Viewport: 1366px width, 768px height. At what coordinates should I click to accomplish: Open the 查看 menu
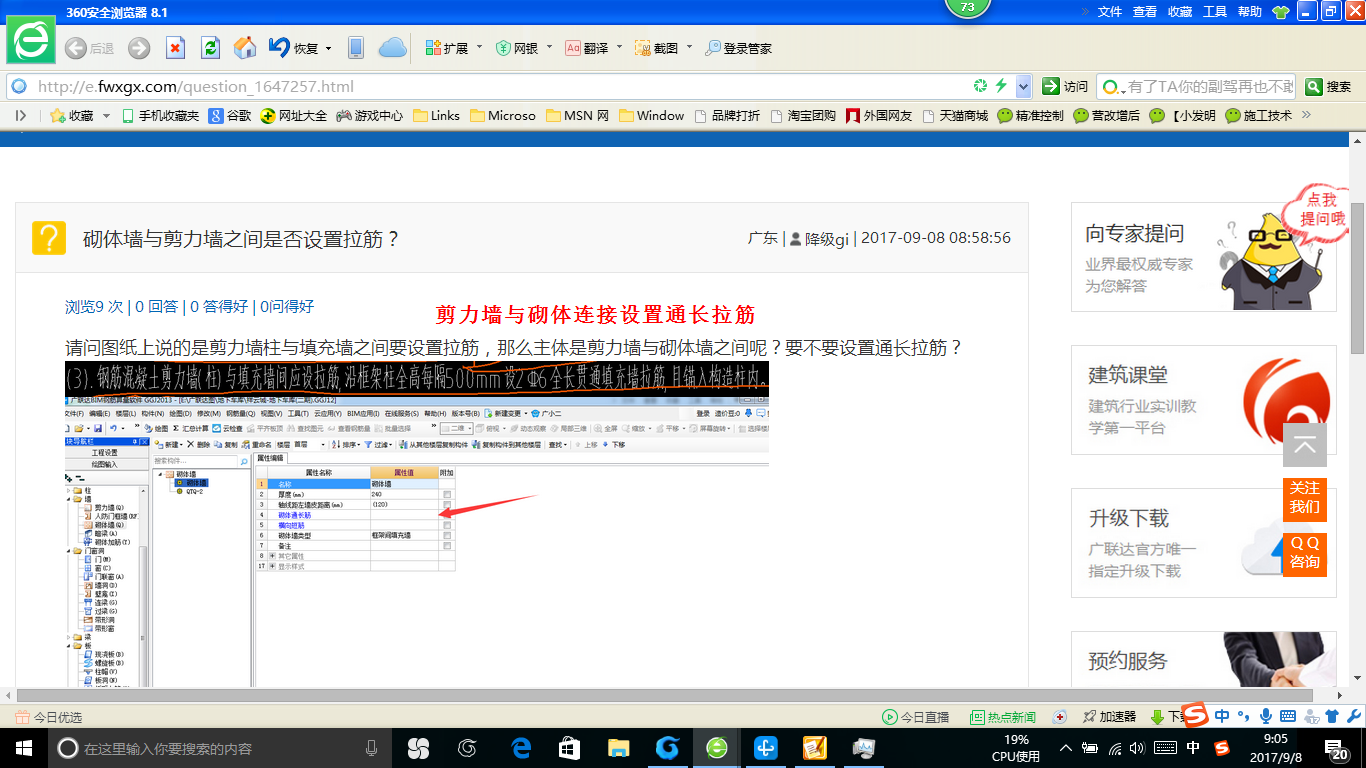(1145, 12)
